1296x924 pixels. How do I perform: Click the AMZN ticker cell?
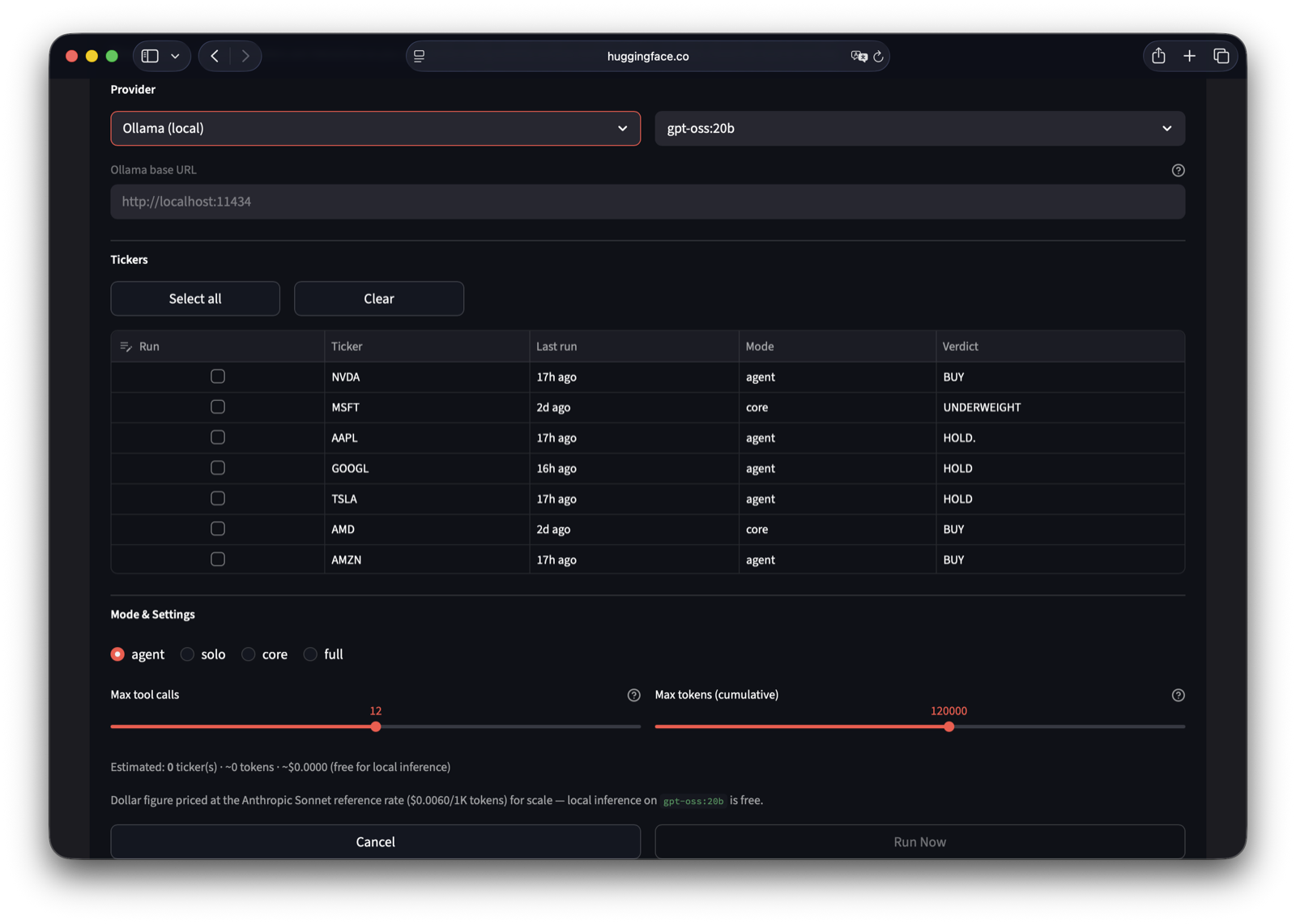click(427, 560)
